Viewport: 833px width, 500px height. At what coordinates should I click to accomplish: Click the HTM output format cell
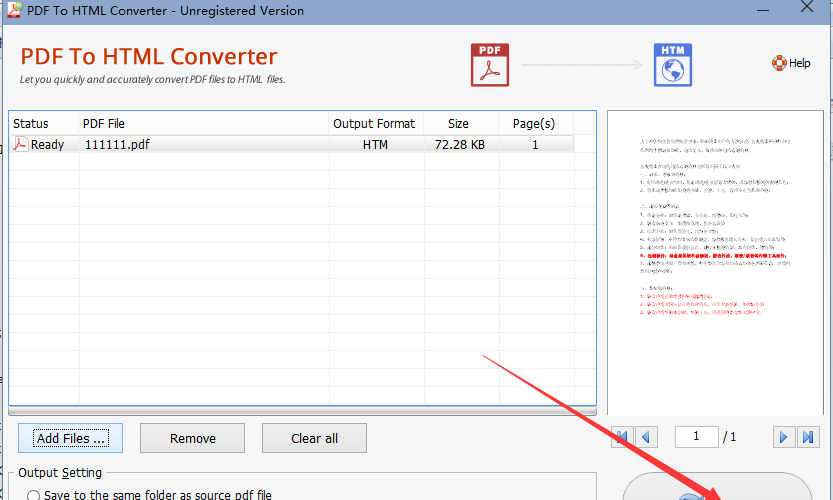(376, 145)
